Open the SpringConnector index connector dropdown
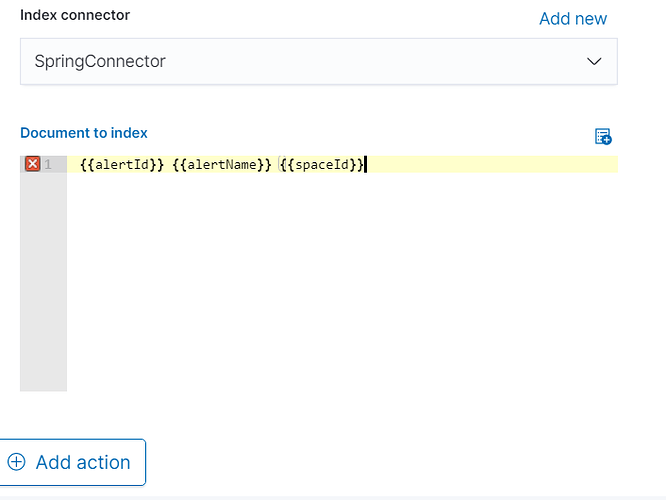 point(318,61)
